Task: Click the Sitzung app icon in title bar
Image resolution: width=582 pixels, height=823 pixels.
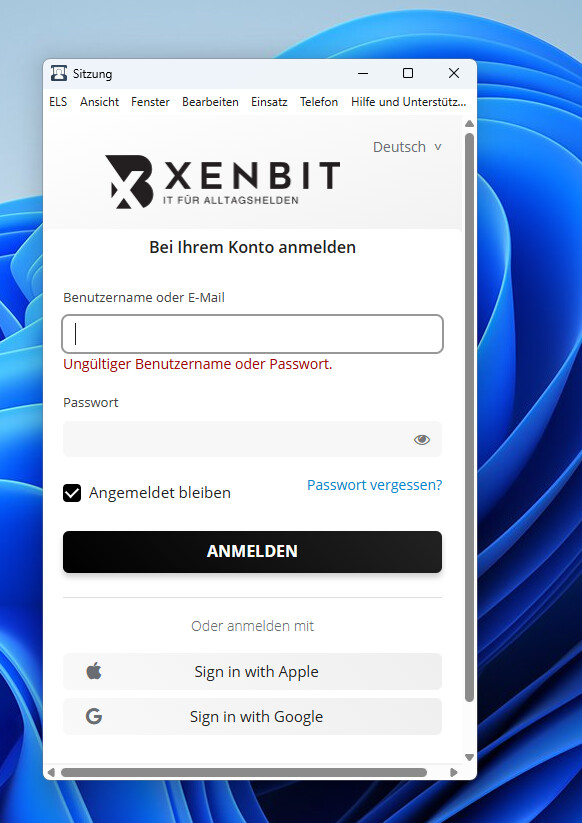Action: (x=59, y=73)
